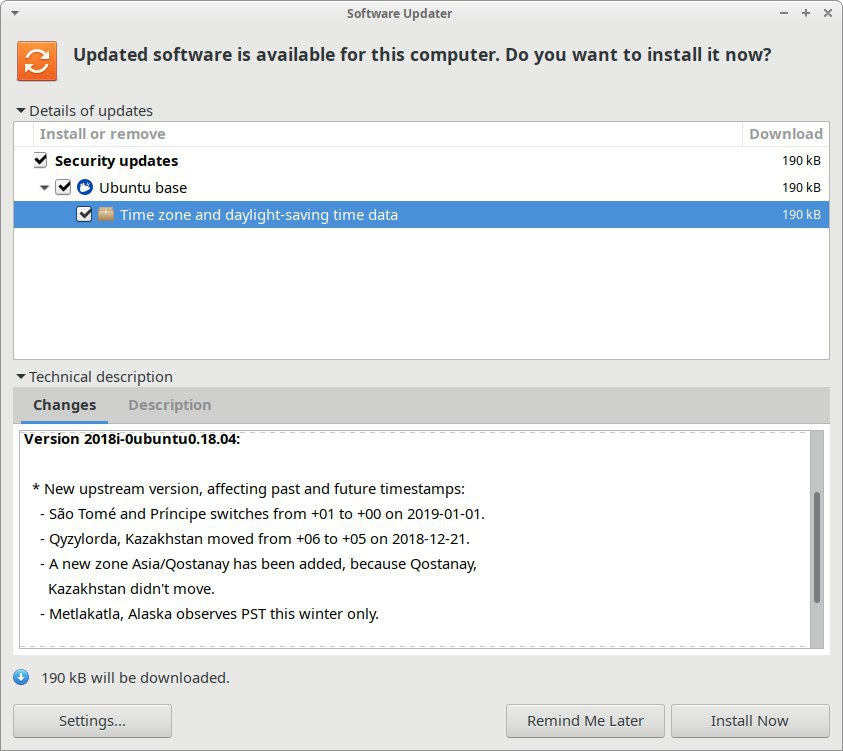Screen dimensions: 843x751
Task: Click the package box icon beside Time zone data
Action: click(106, 214)
